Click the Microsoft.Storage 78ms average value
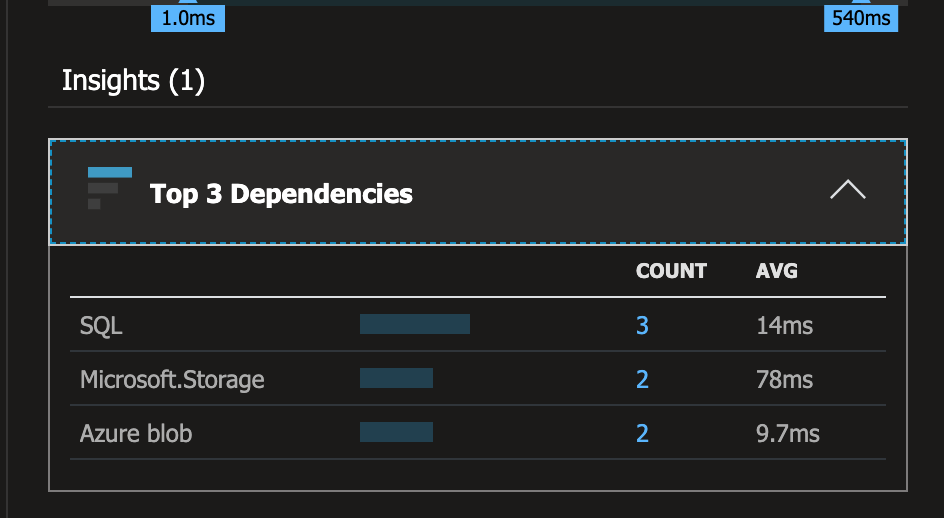Image resolution: width=944 pixels, height=518 pixels. click(x=784, y=380)
